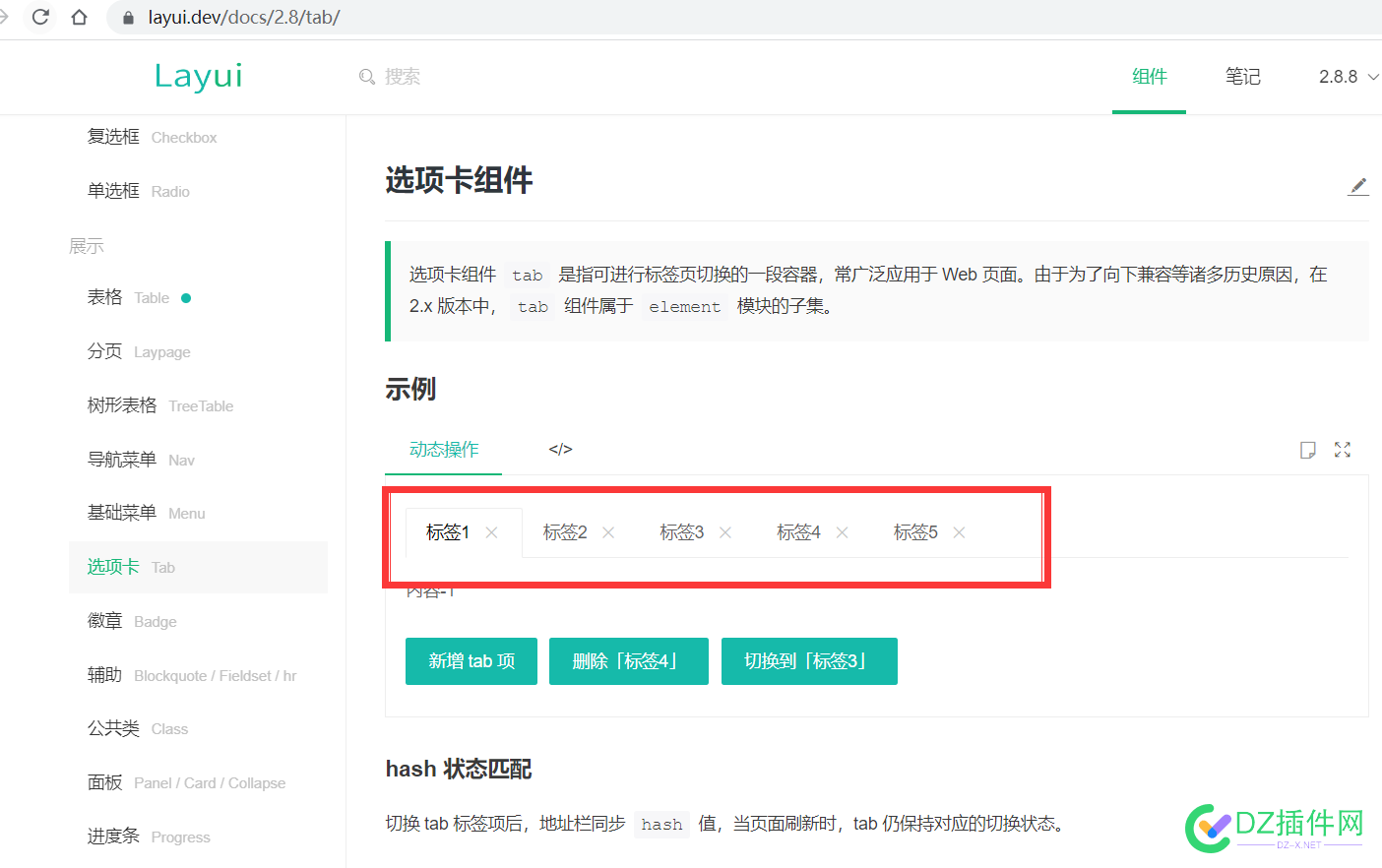Viewport: 1382px width, 868px height.
Task: Open 复选框 Checkbox in the sidebar
Action: click(152, 137)
